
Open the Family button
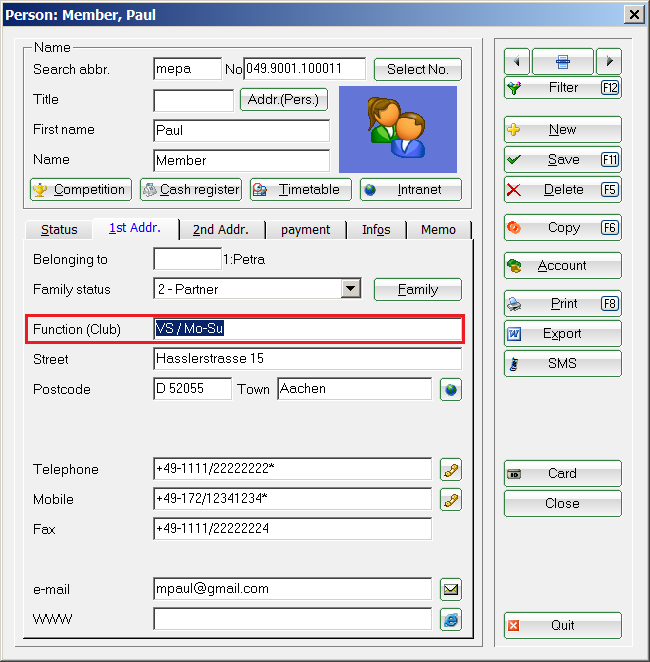[418, 290]
